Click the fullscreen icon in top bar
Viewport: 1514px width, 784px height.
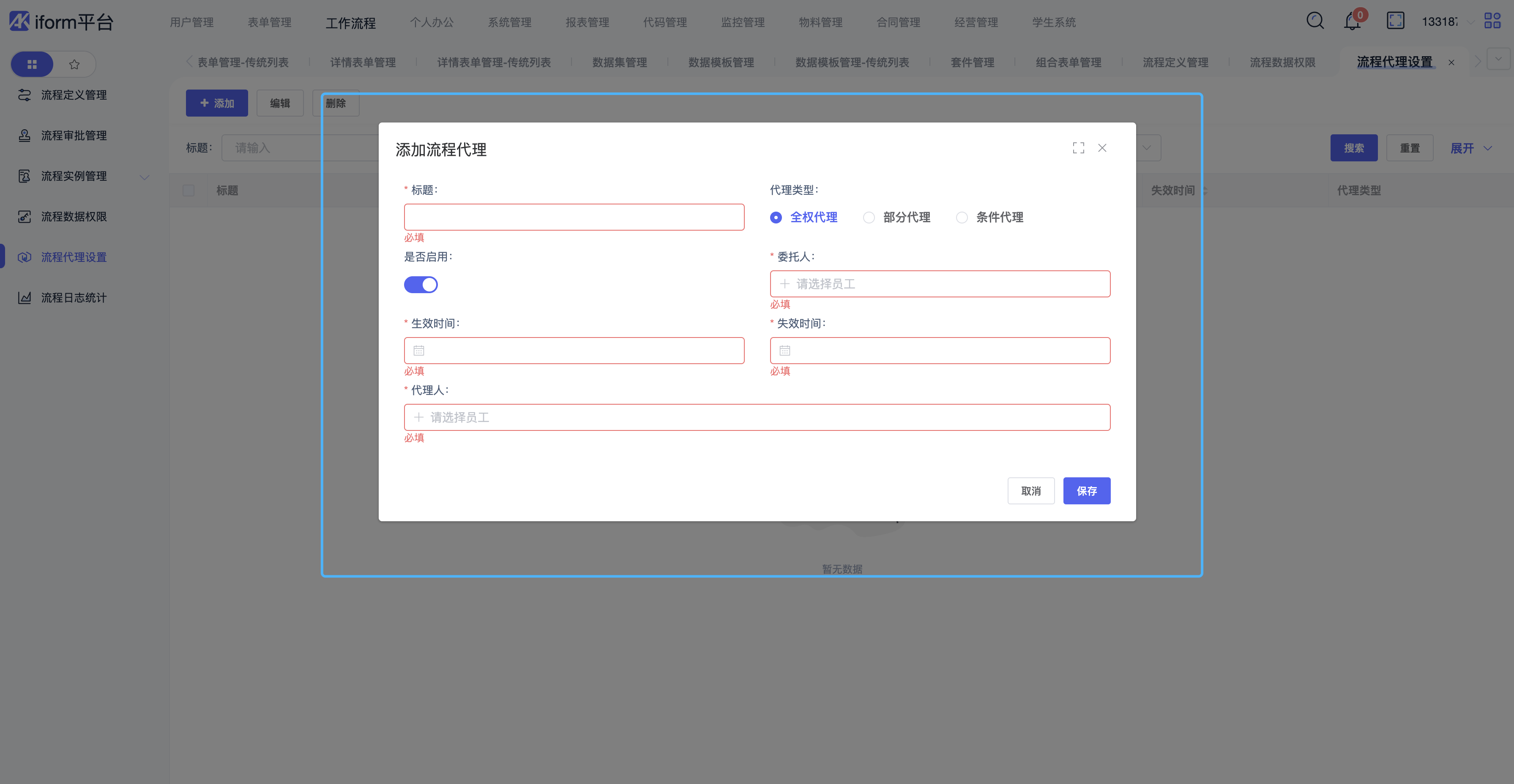click(1395, 21)
